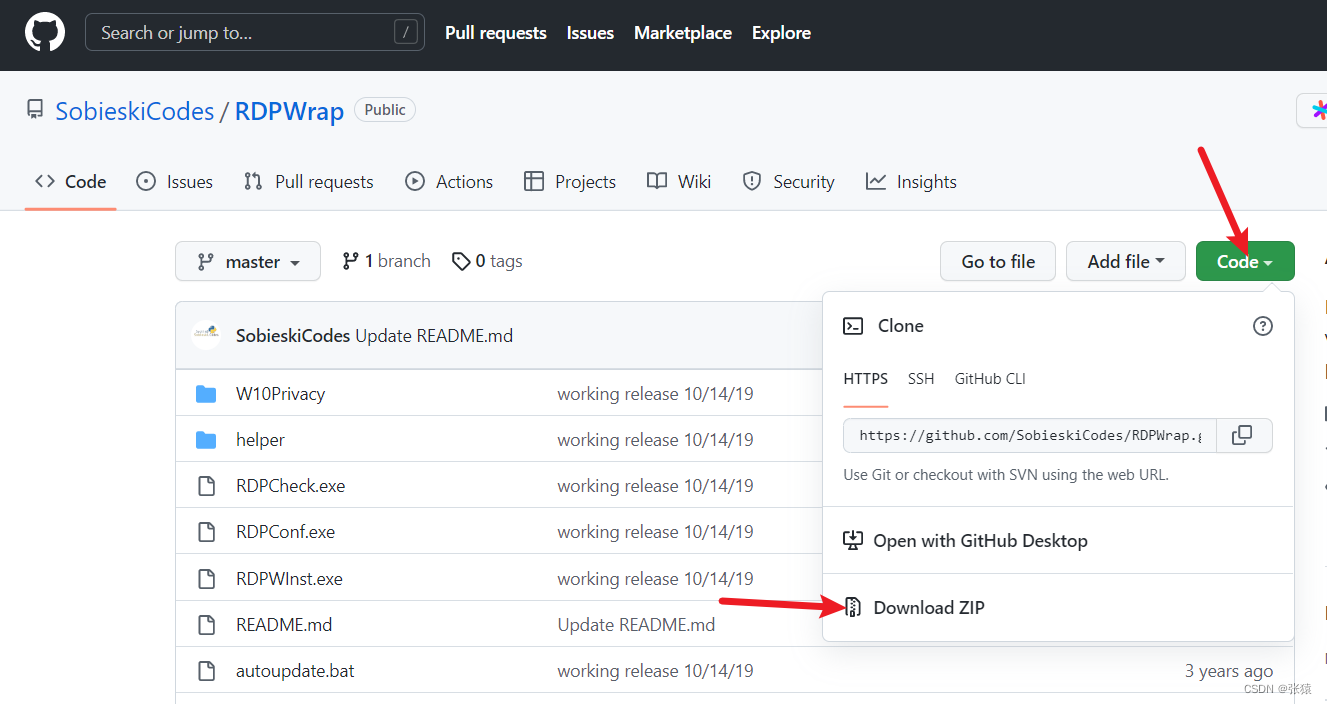Viewport: 1327px width, 704px height.
Task: Choose Download ZIP from the menu
Action: (x=928, y=608)
